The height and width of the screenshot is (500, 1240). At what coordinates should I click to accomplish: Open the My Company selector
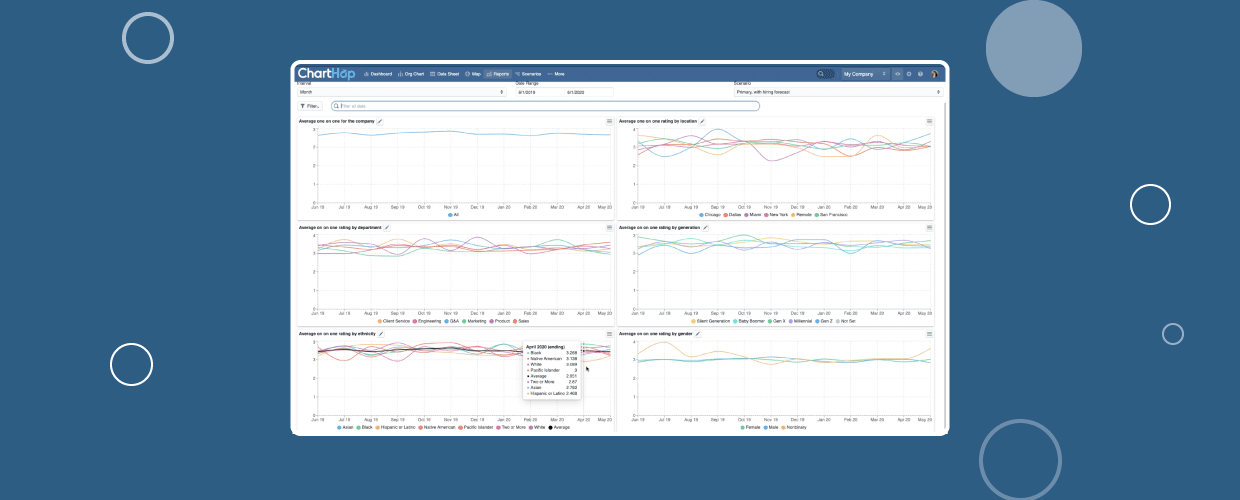click(x=865, y=74)
